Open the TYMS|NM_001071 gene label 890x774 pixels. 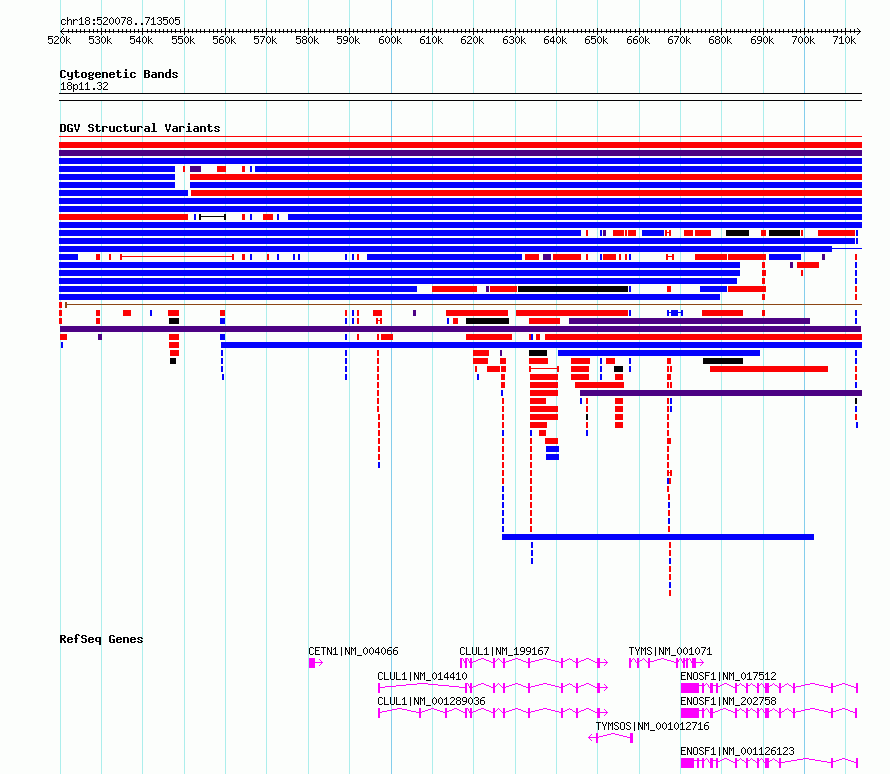click(670, 651)
